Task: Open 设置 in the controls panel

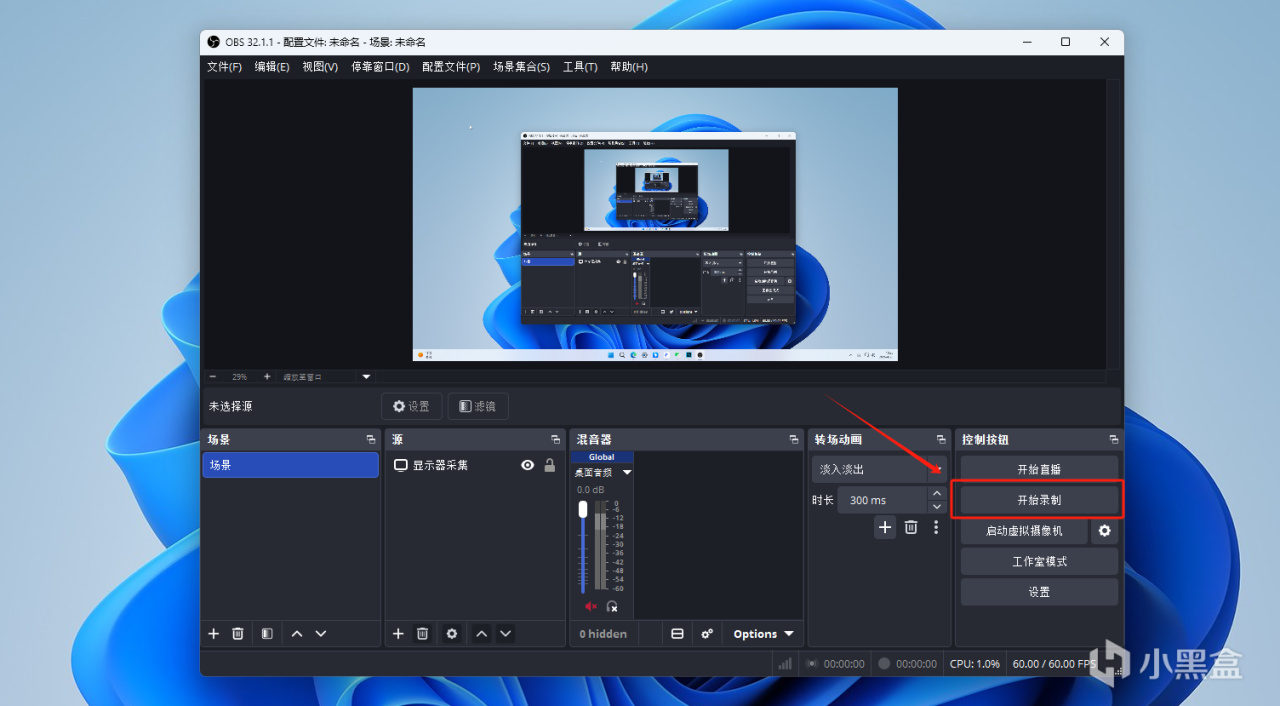Action: tap(1039, 592)
